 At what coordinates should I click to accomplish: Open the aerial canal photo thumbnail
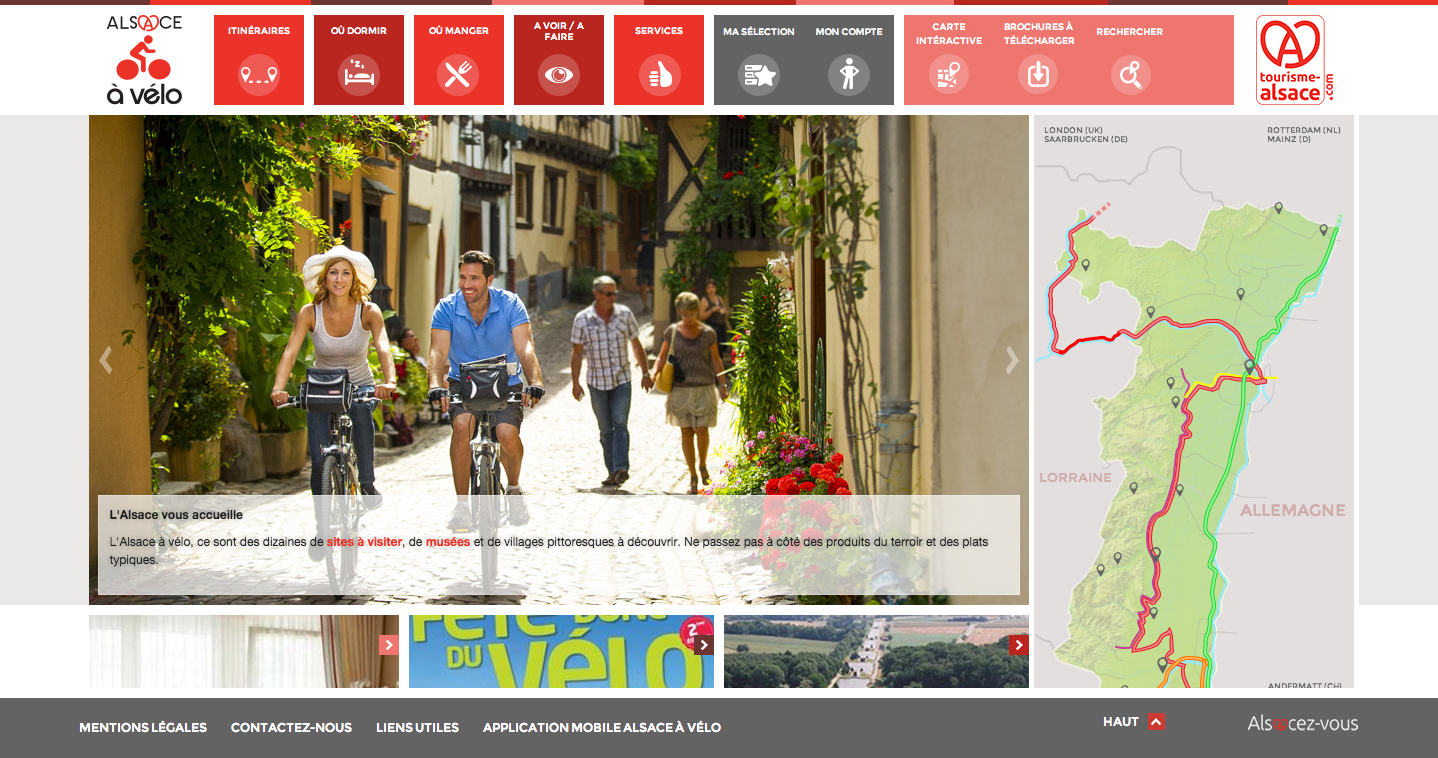876,651
